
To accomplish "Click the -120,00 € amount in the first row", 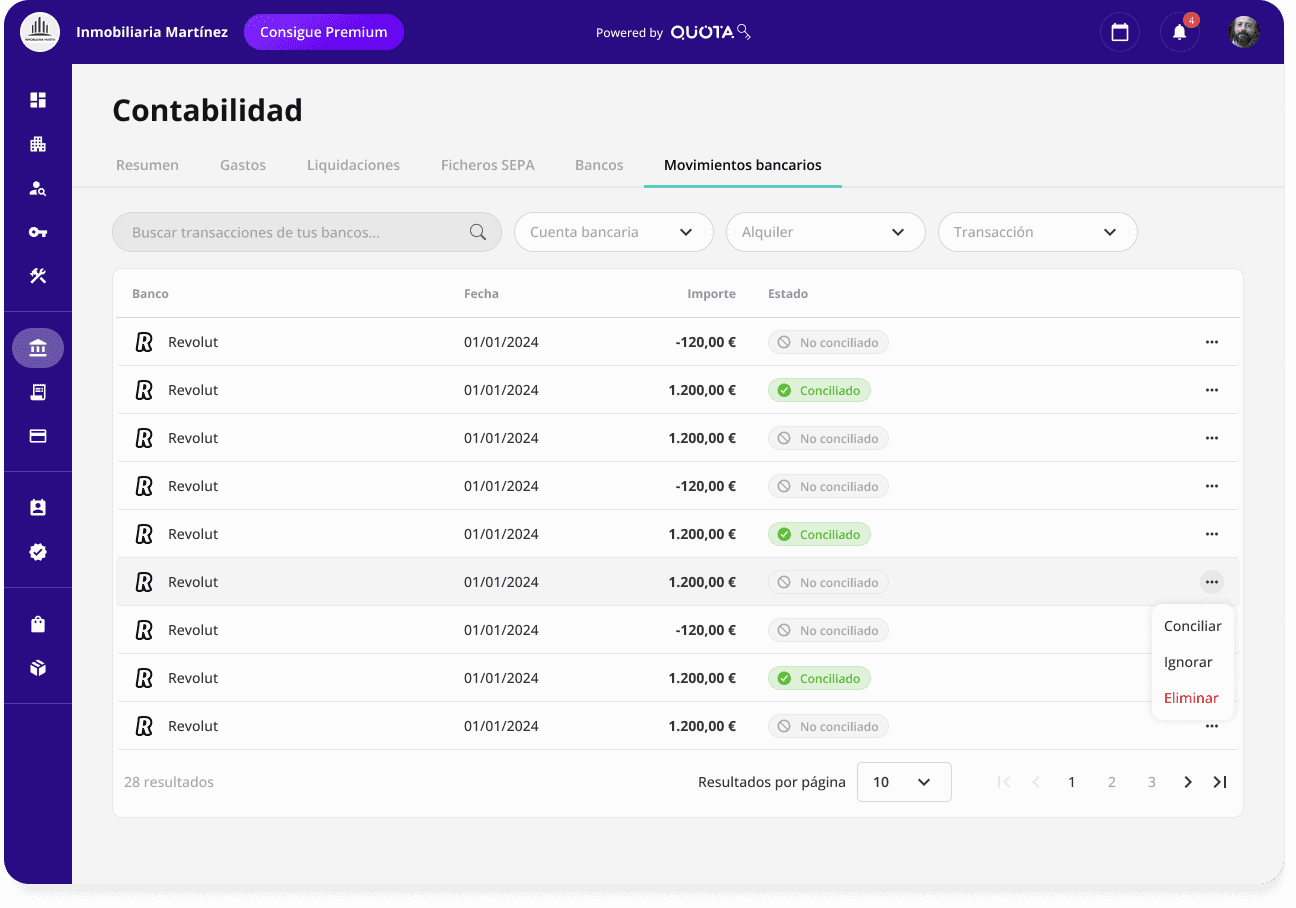I will coord(706,342).
